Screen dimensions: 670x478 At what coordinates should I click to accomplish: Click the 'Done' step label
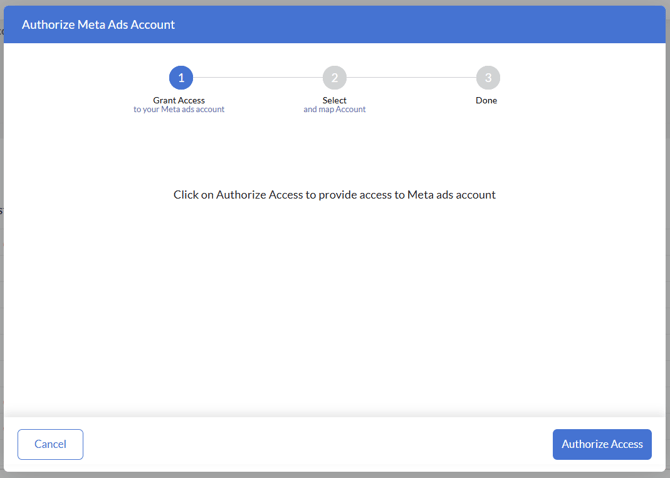pyautogui.click(x=486, y=100)
